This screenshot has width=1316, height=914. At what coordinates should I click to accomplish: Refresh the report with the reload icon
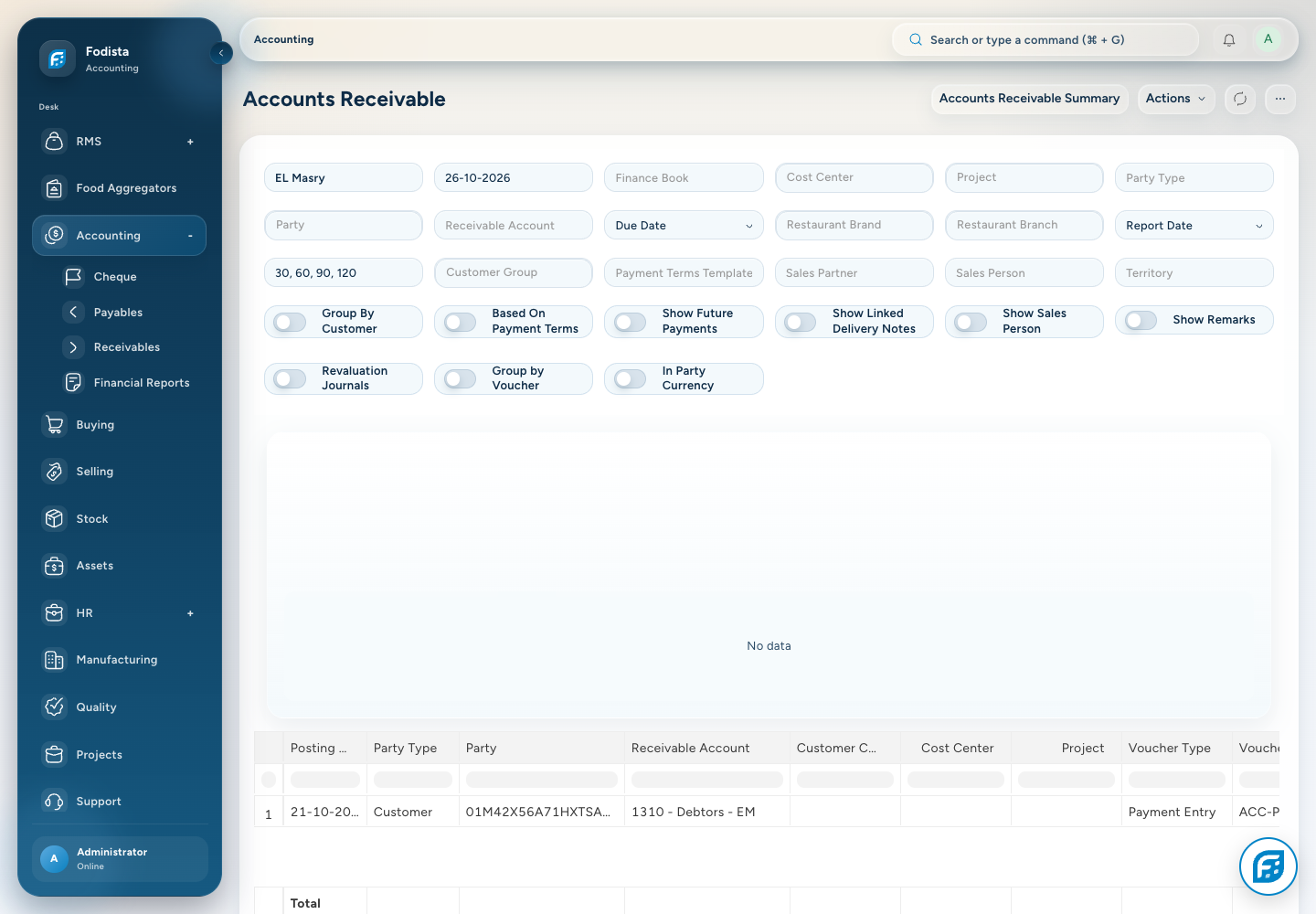point(1240,99)
